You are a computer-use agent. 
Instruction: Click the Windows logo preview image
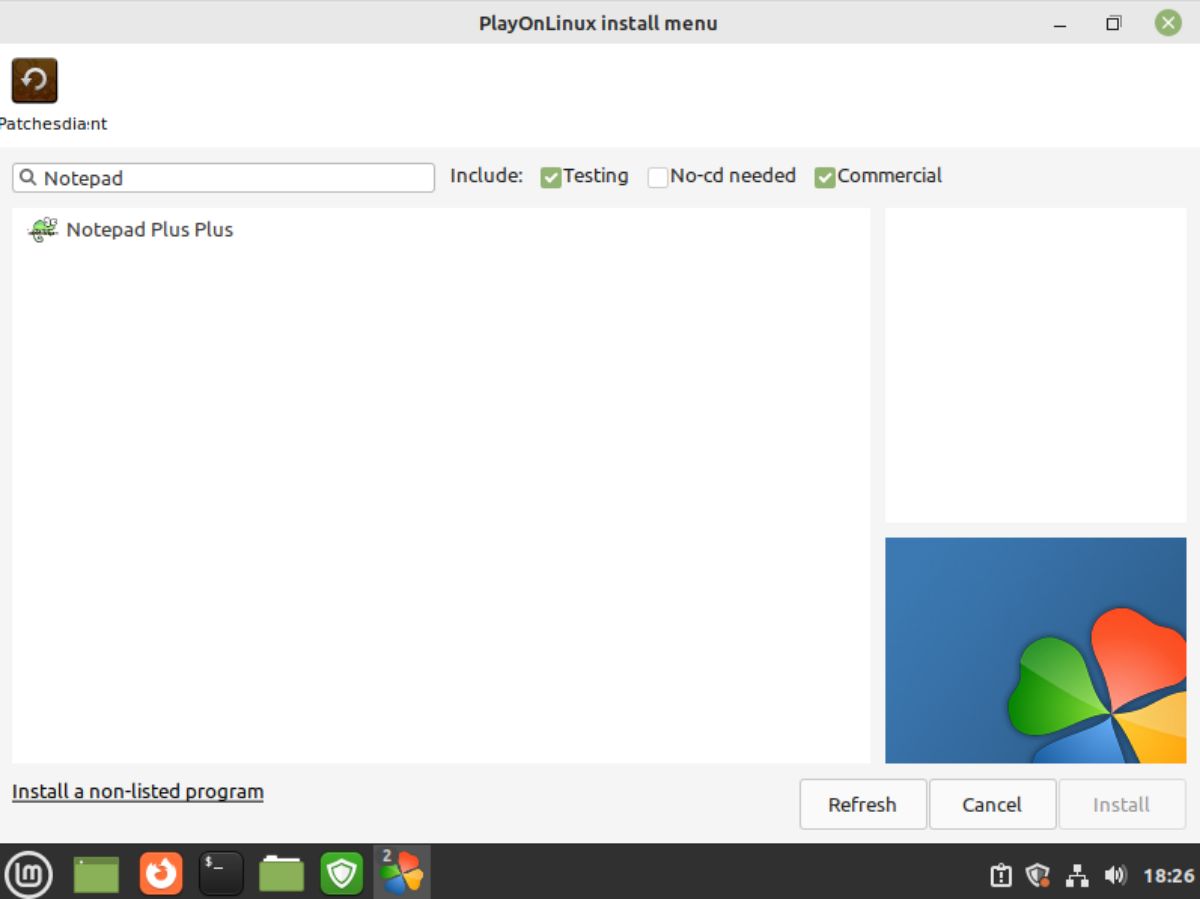coord(1036,650)
